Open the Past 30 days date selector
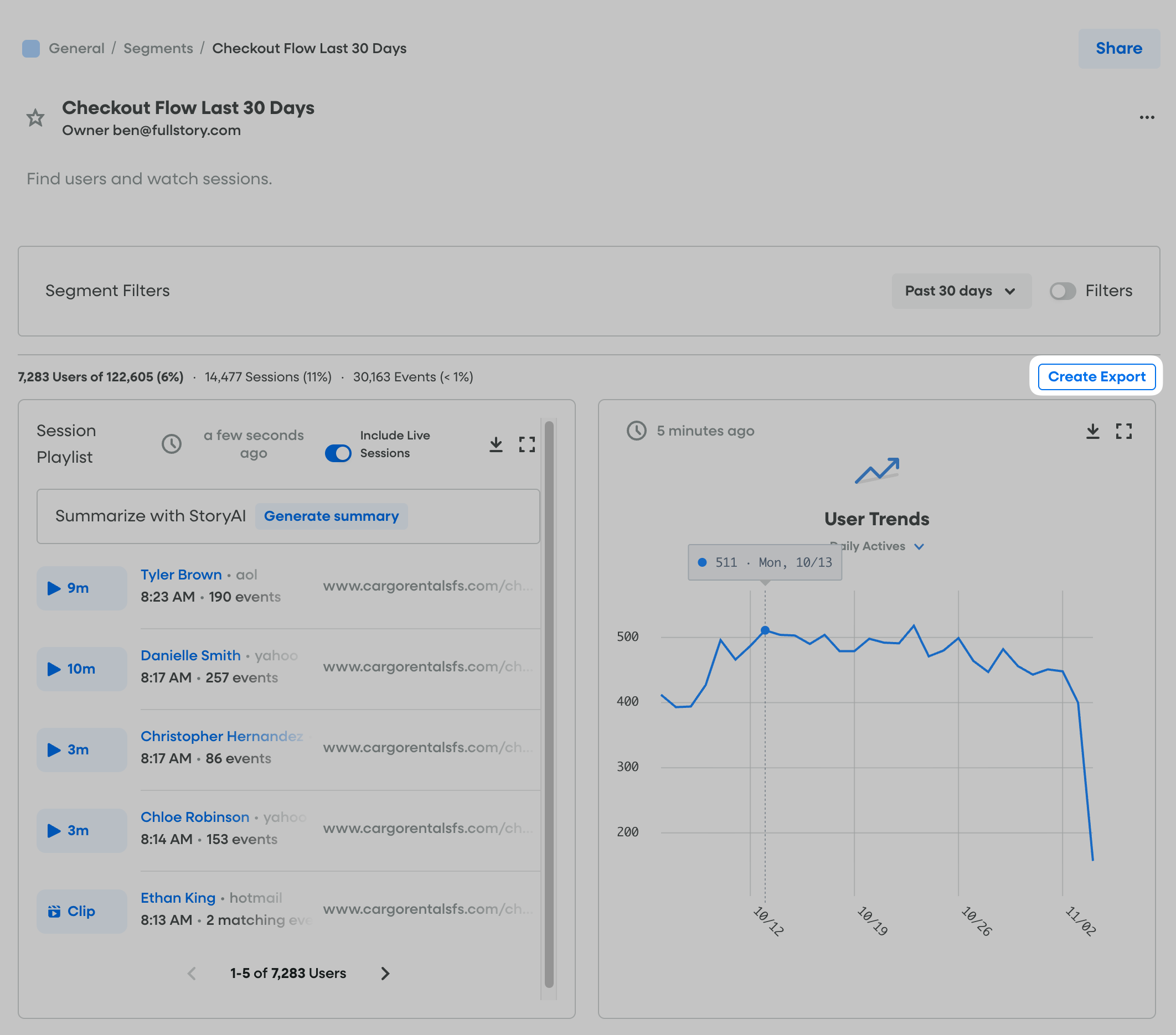The height and width of the screenshot is (1035, 1176). click(x=961, y=291)
